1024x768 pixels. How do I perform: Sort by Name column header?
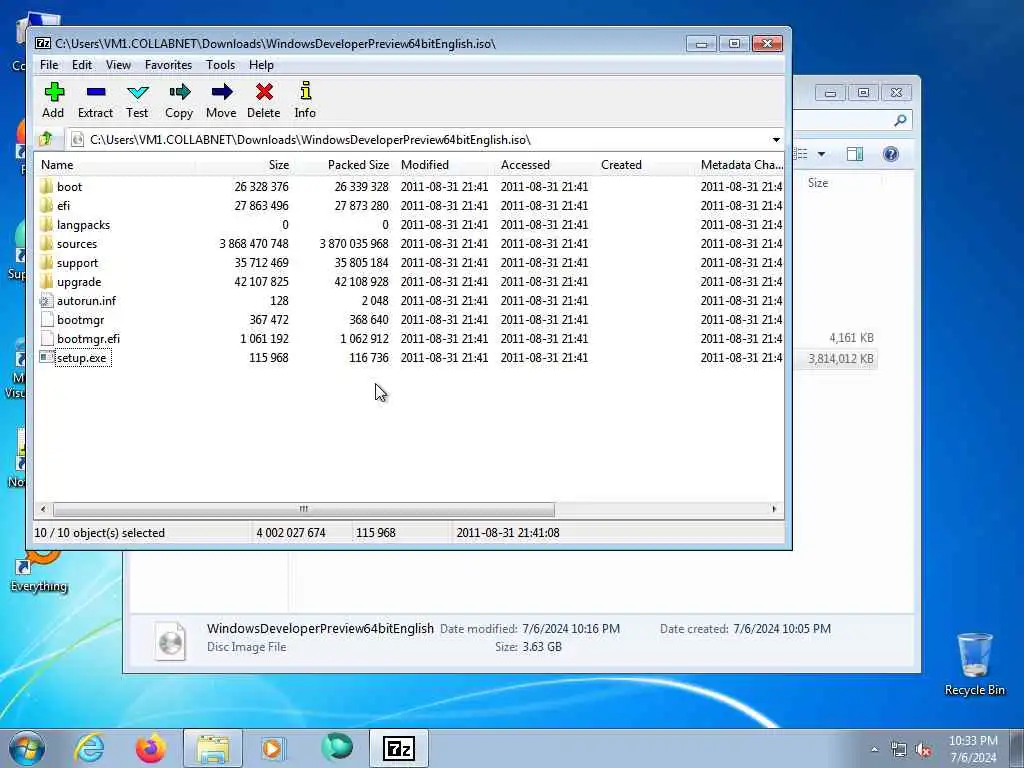pos(115,165)
